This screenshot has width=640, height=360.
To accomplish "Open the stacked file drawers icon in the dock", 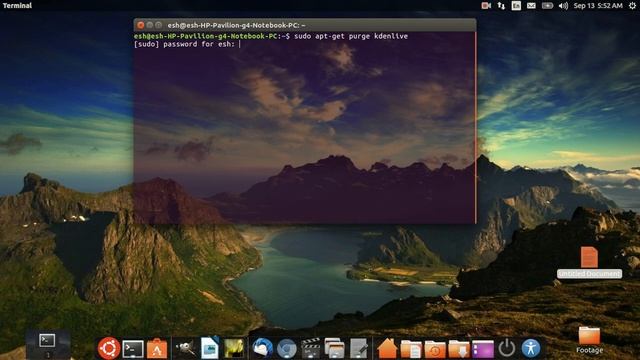I will pyautogui.click(x=334, y=348).
